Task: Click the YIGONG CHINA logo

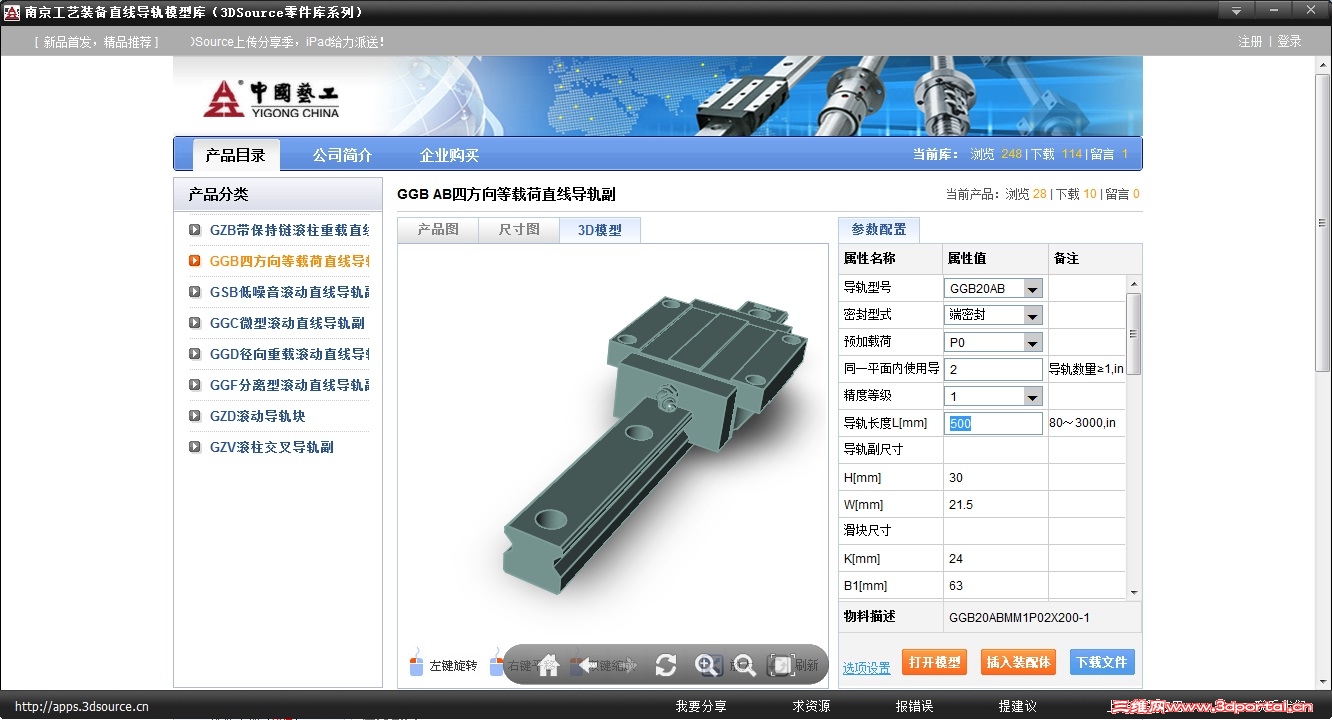Action: pyautogui.click(x=272, y=98)
